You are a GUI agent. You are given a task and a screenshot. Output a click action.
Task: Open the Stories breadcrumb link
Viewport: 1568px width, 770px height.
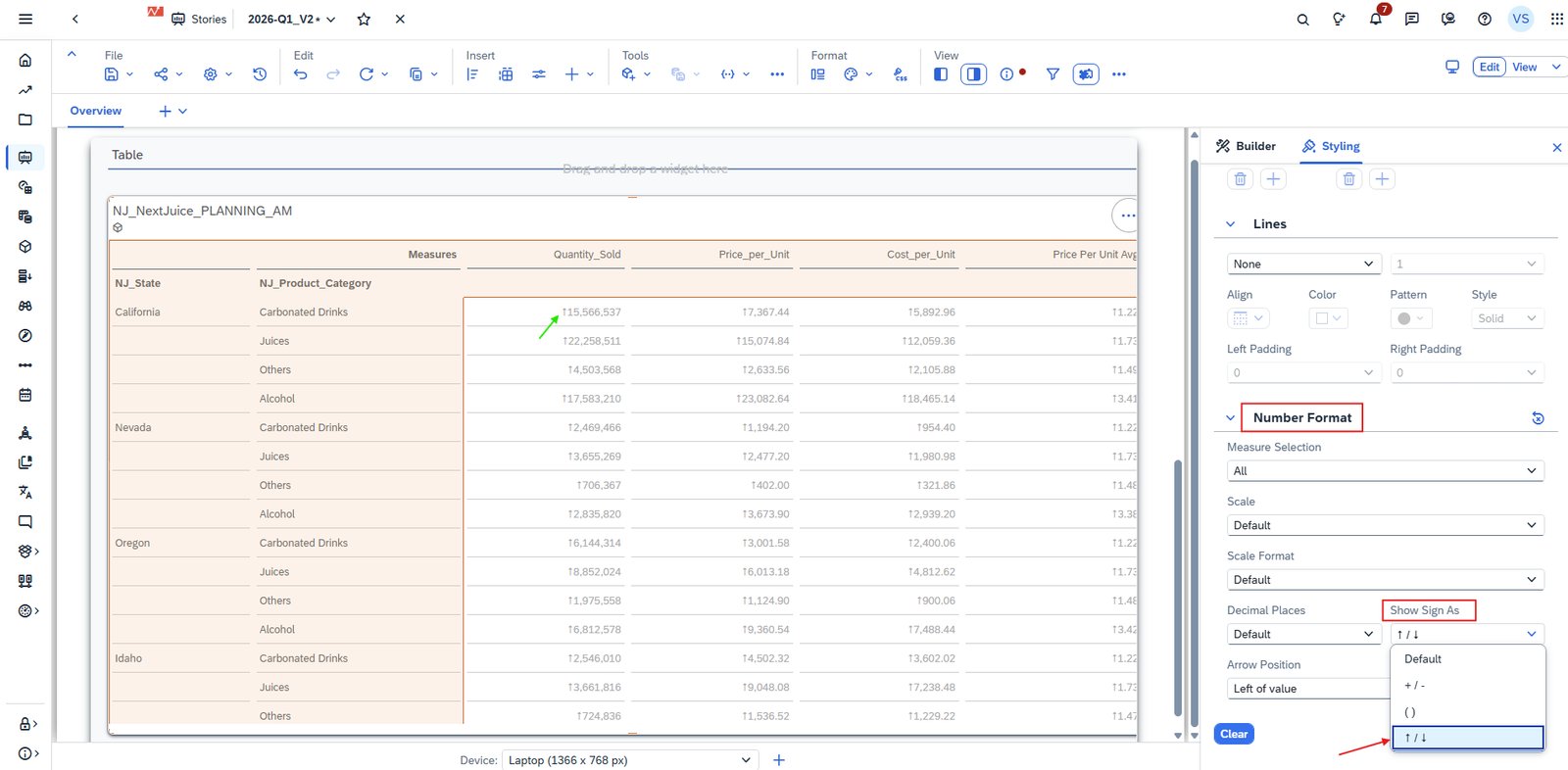[199, 19]
